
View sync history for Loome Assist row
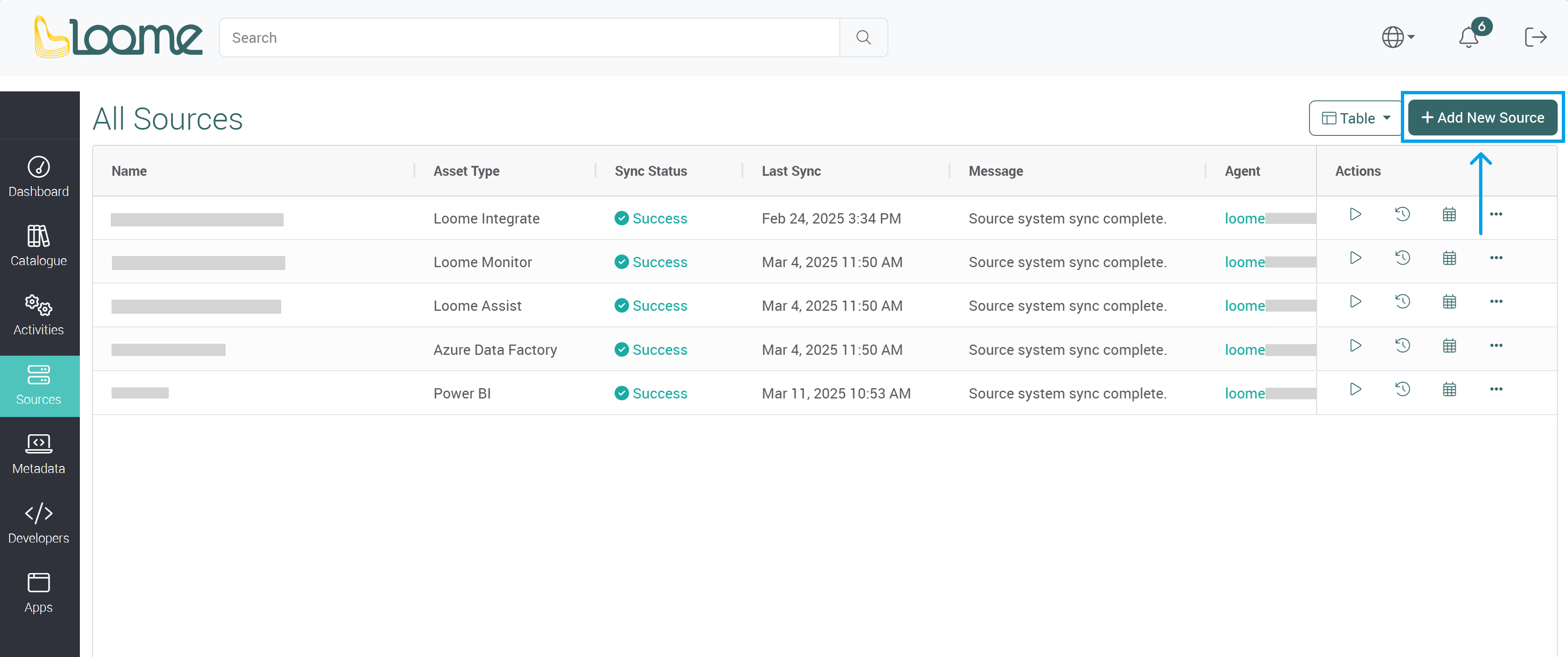click(x=1403, y=301)
